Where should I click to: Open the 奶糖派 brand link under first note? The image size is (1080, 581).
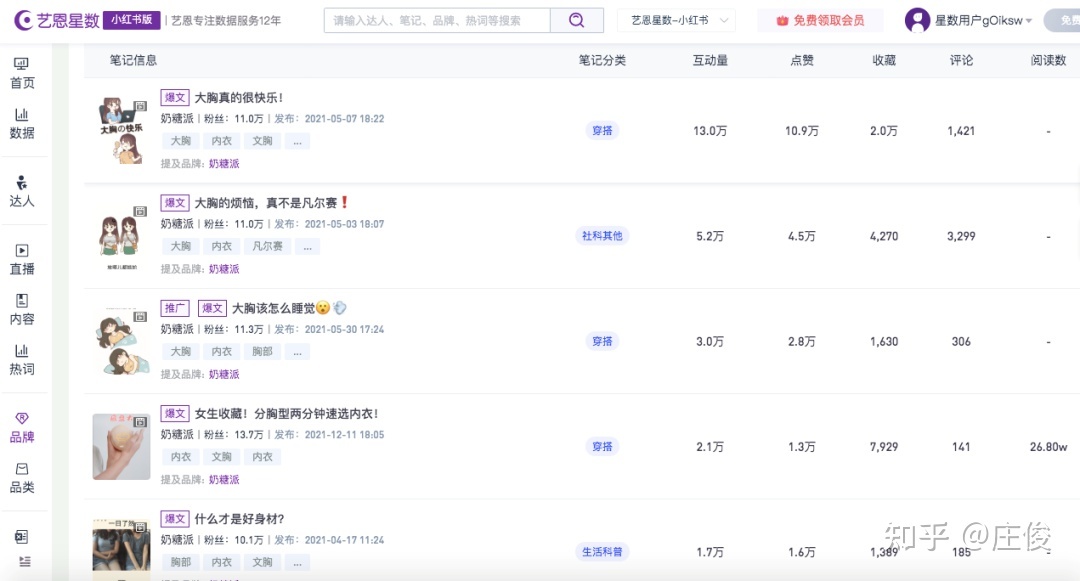point(224,163)
